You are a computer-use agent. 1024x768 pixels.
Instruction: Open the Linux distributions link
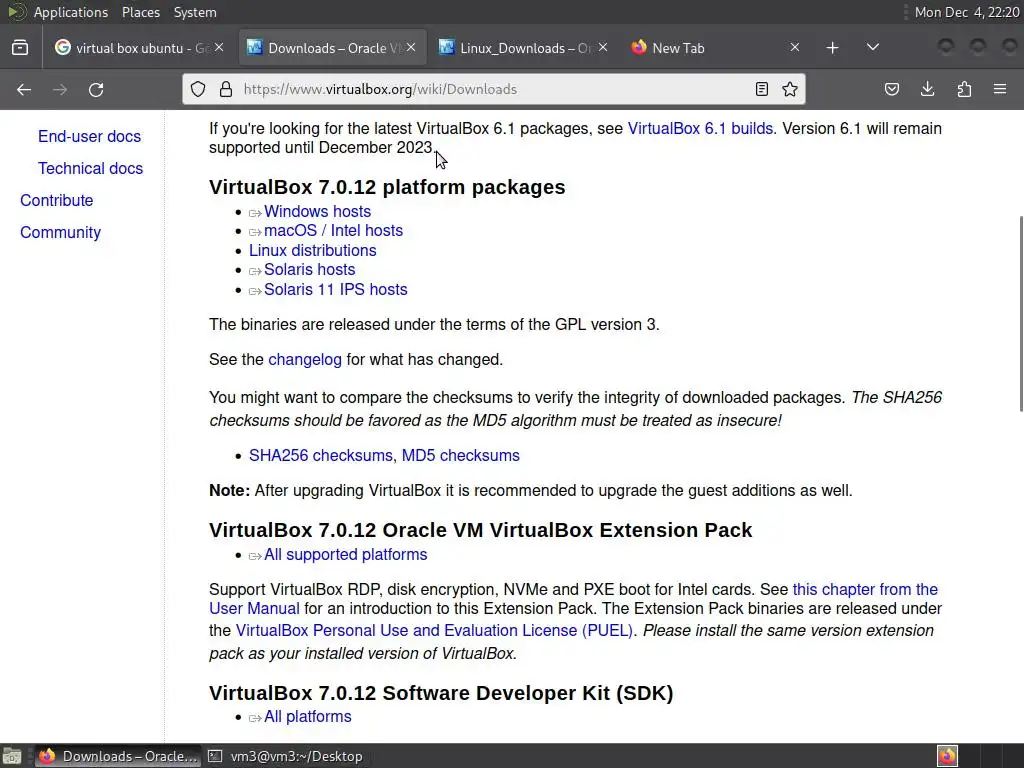(x=312, y=250)
